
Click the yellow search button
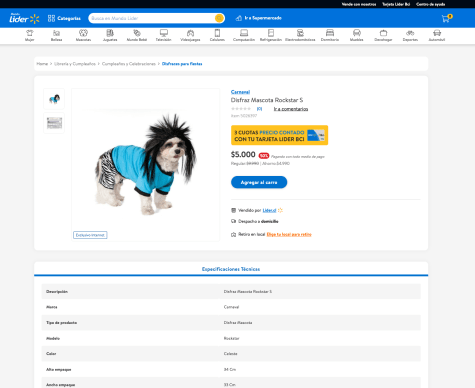pyautogui.click(x=219, y=18)
